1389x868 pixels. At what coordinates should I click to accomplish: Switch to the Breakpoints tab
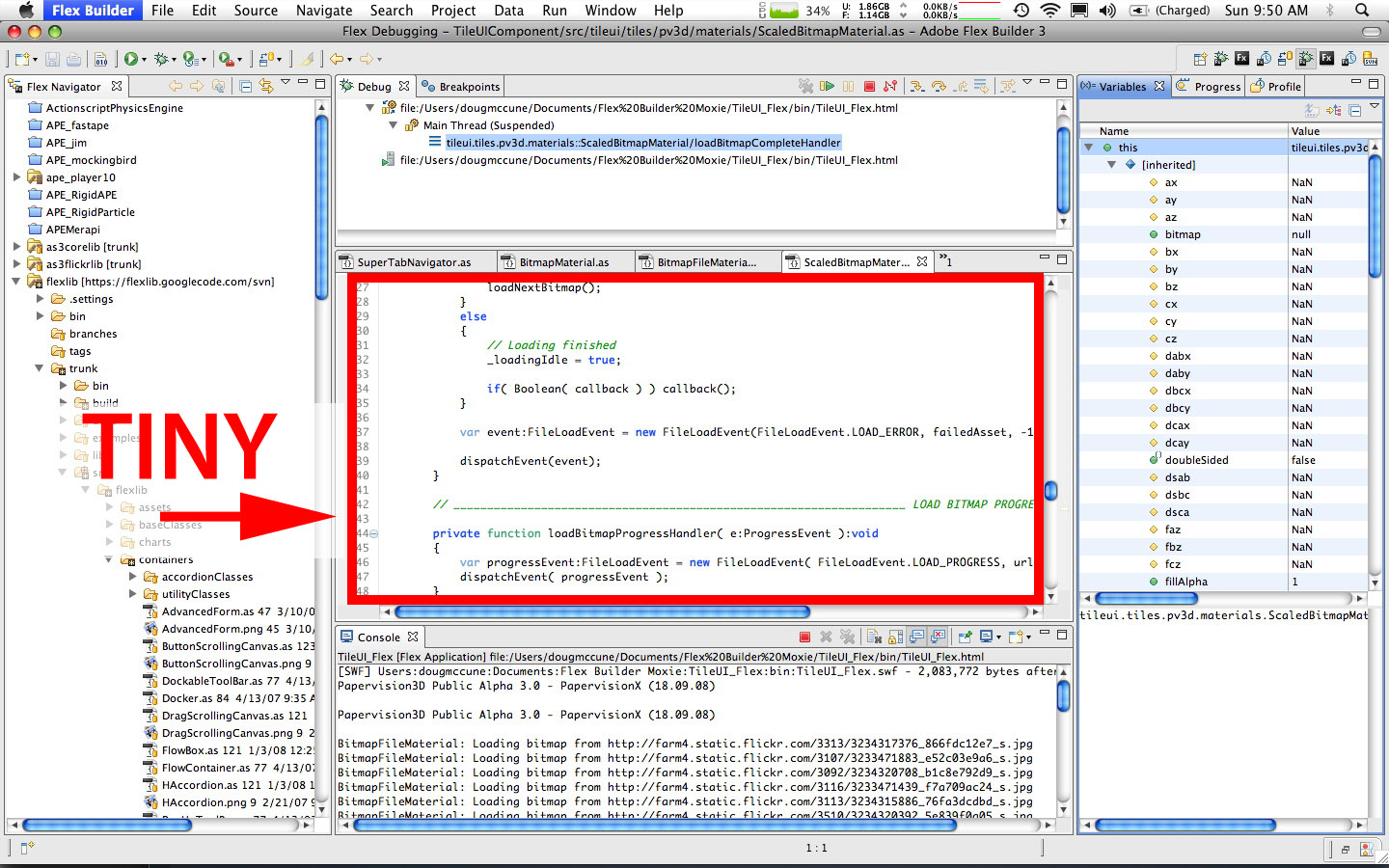460,87
